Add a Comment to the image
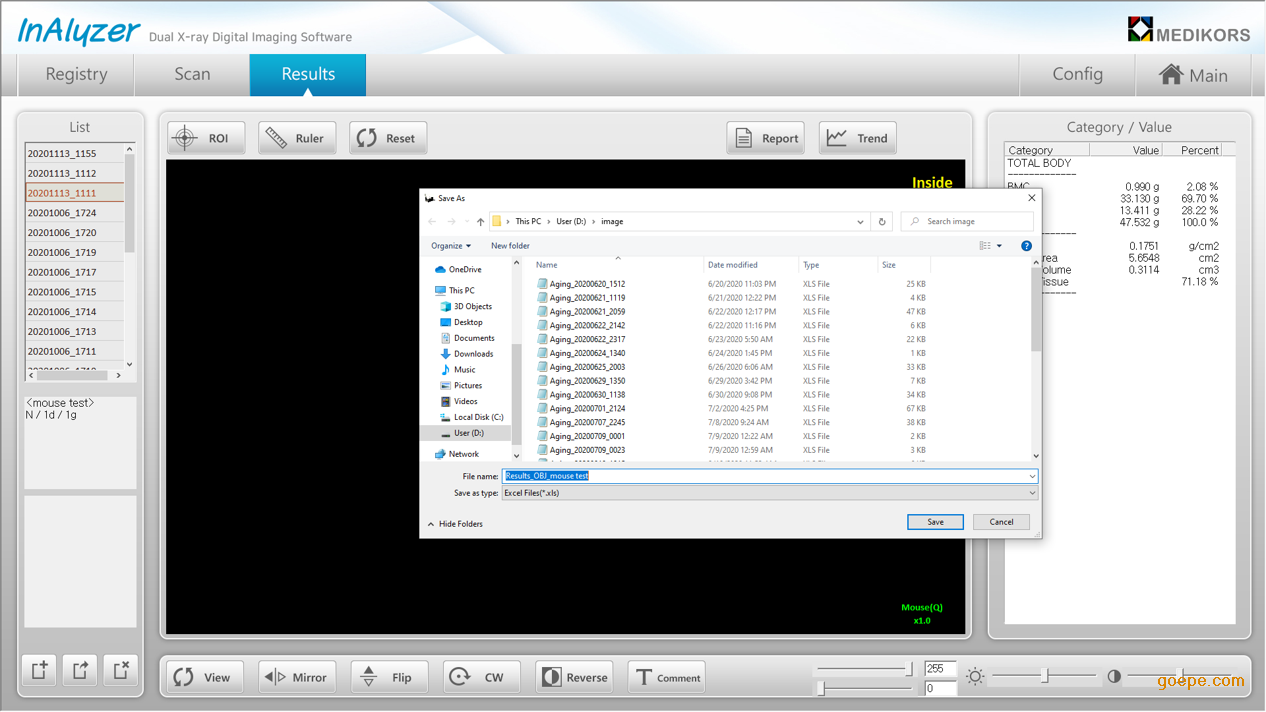Screen dimensions: 1266x712 click(x=667, y=677)
